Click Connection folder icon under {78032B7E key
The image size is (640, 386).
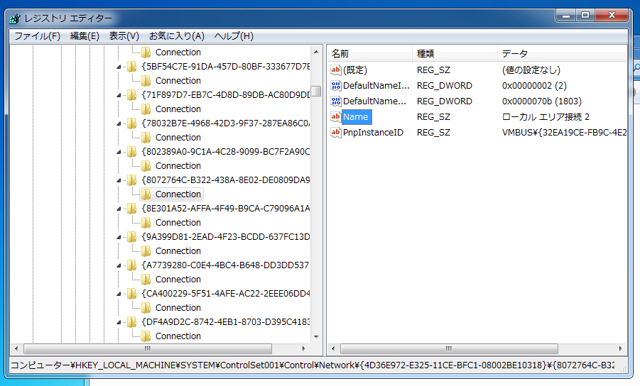tap(146, 137)
